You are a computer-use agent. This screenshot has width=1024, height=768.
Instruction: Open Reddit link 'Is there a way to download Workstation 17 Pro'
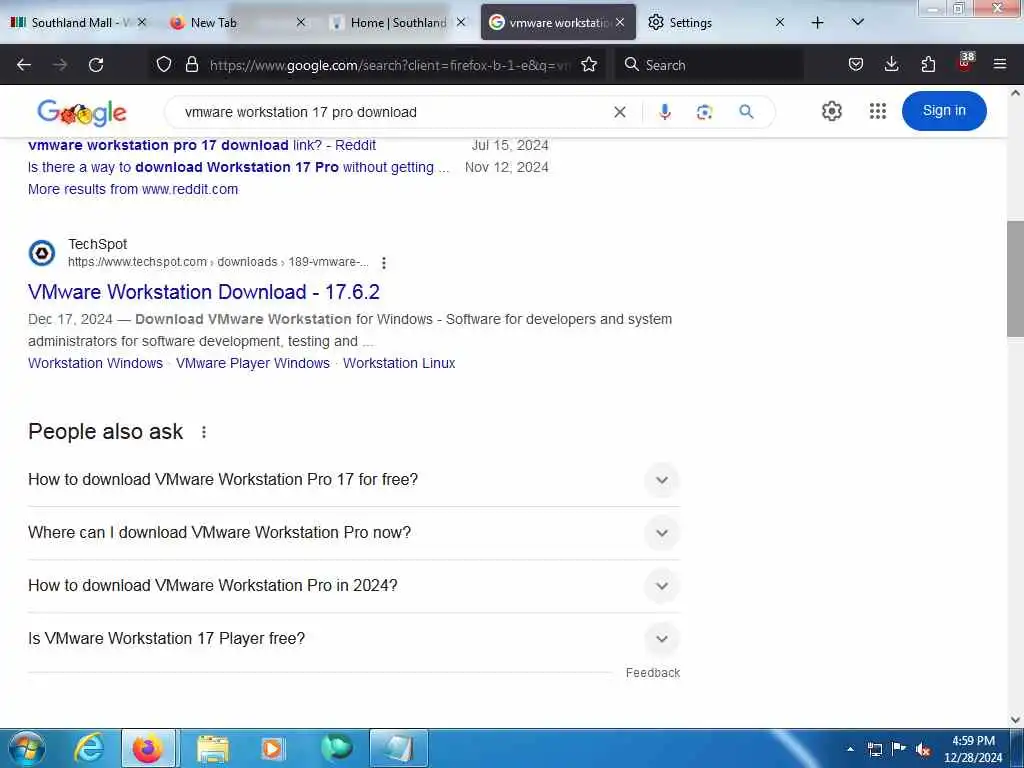238,167
